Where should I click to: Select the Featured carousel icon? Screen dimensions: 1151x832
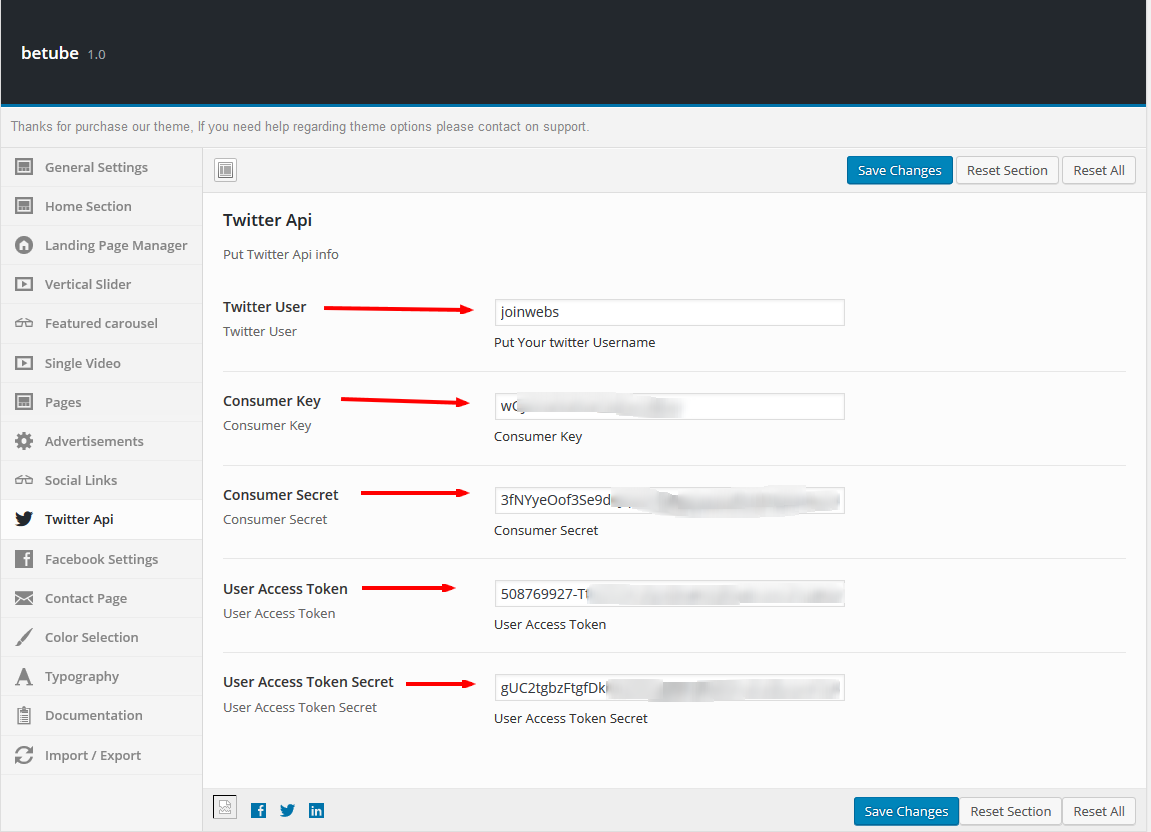click(x=24, y=323)
